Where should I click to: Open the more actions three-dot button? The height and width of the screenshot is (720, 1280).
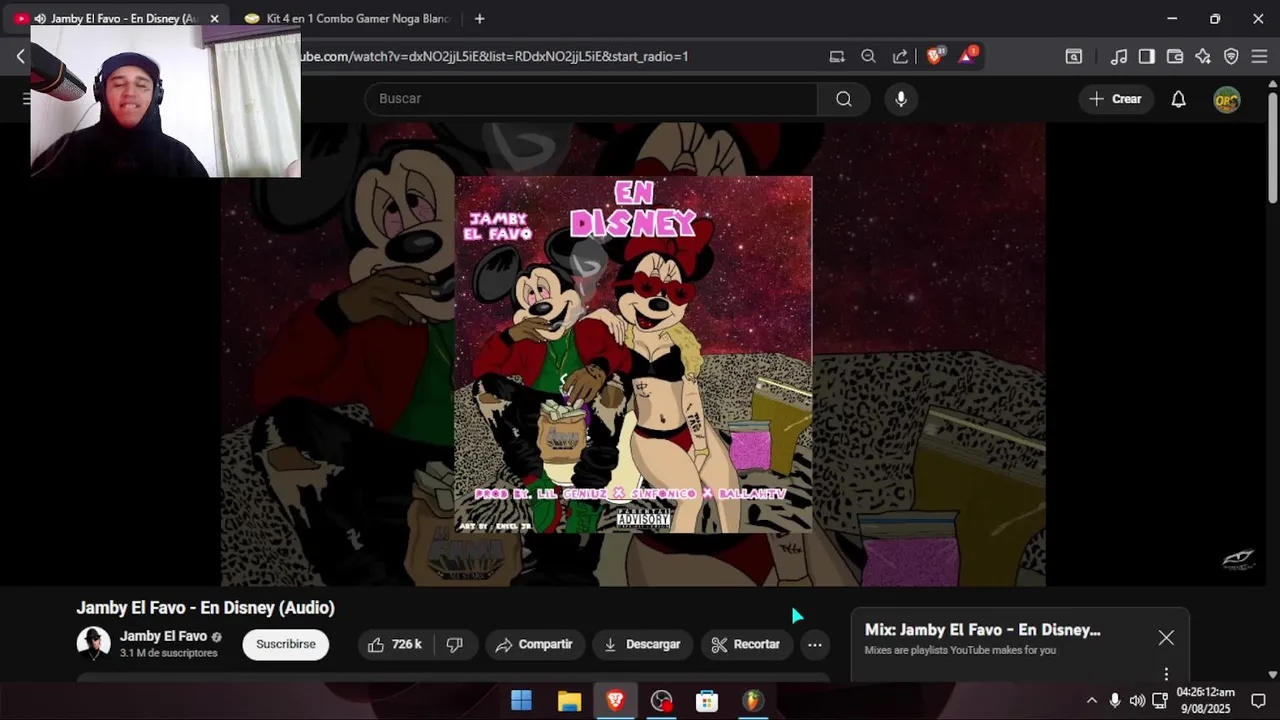coord(815,645)
